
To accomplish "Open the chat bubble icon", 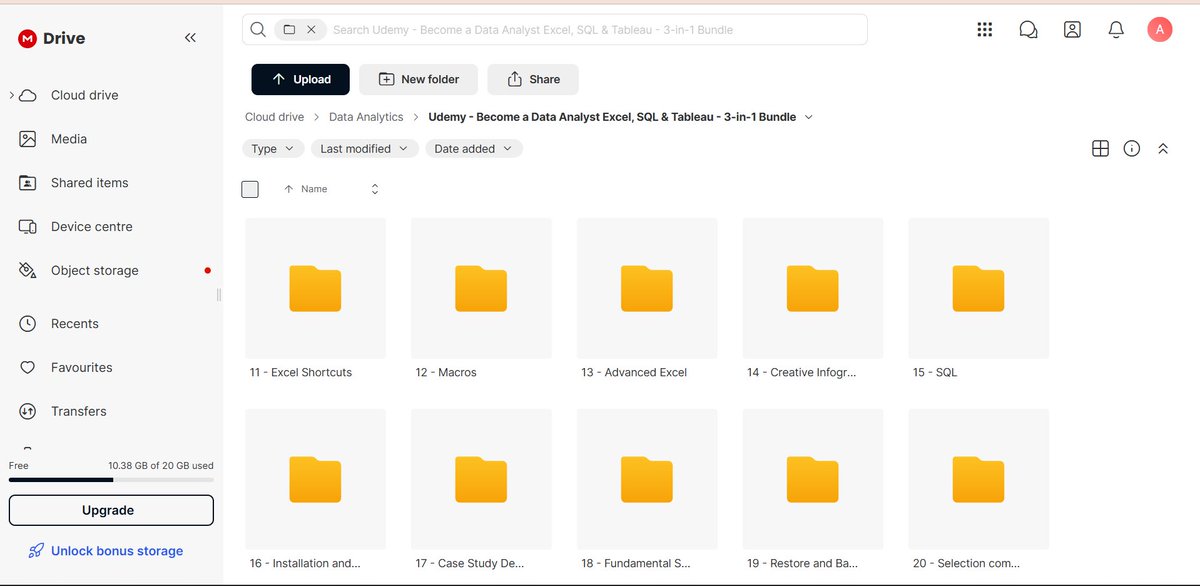I will (1028, 30).
